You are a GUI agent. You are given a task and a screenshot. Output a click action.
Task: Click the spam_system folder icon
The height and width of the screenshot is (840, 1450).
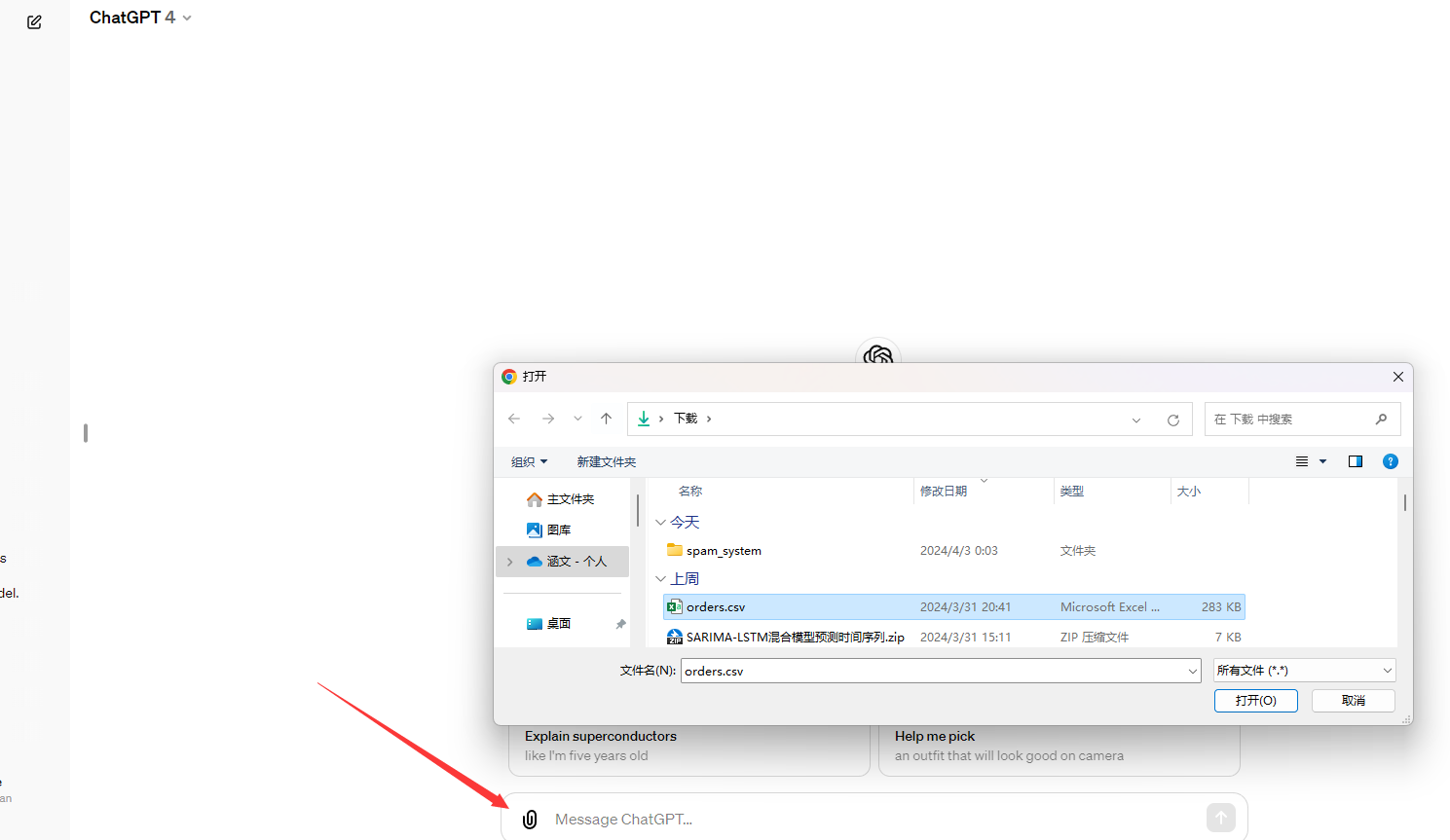[x=674, y=550]
